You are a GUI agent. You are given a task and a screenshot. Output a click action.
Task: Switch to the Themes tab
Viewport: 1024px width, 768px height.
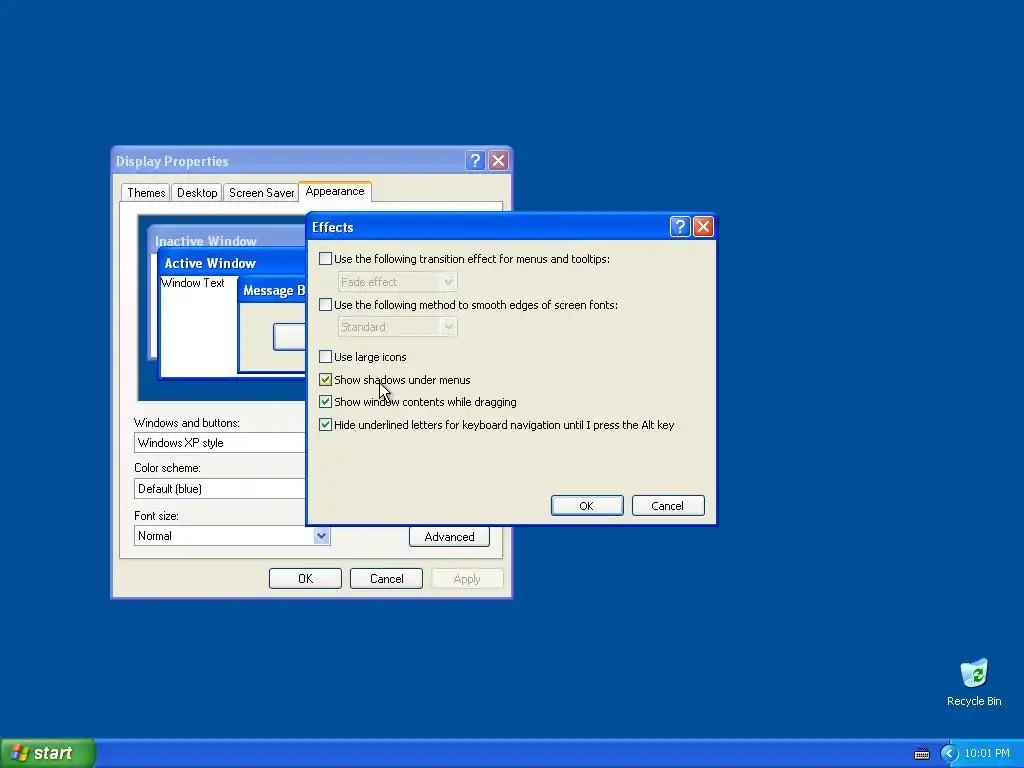point(146,193)
